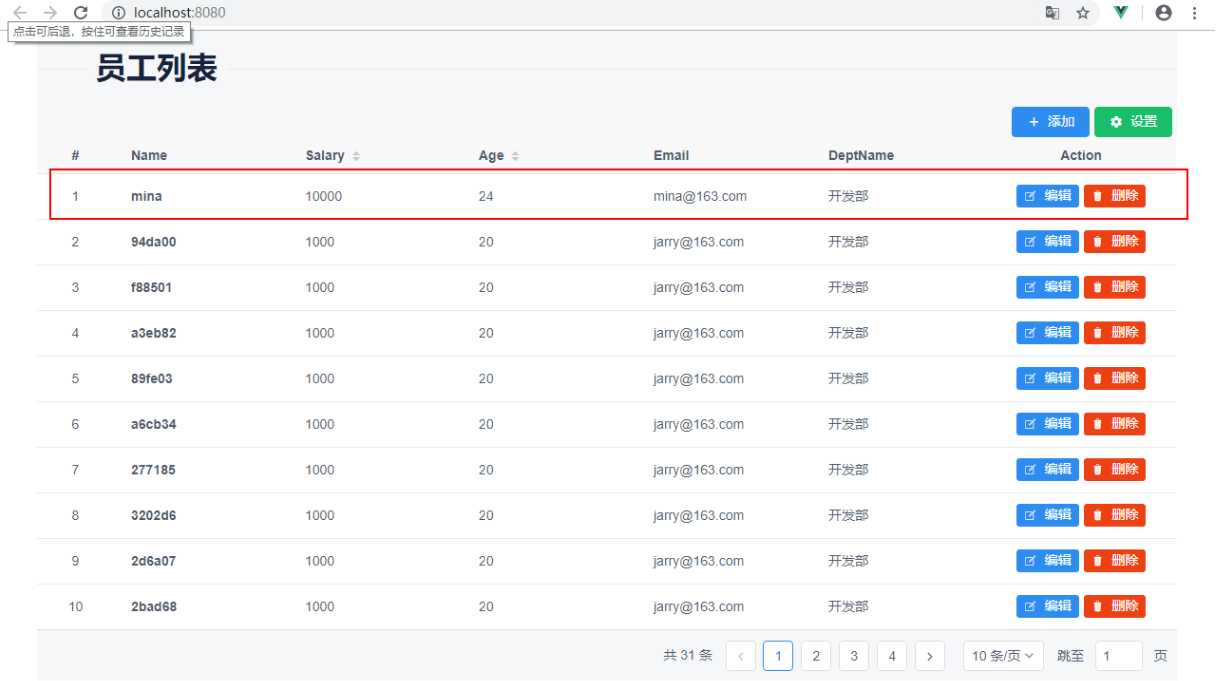Click the 员工列表 page title
The image size is (1226, 681).
tap(156, 70)
